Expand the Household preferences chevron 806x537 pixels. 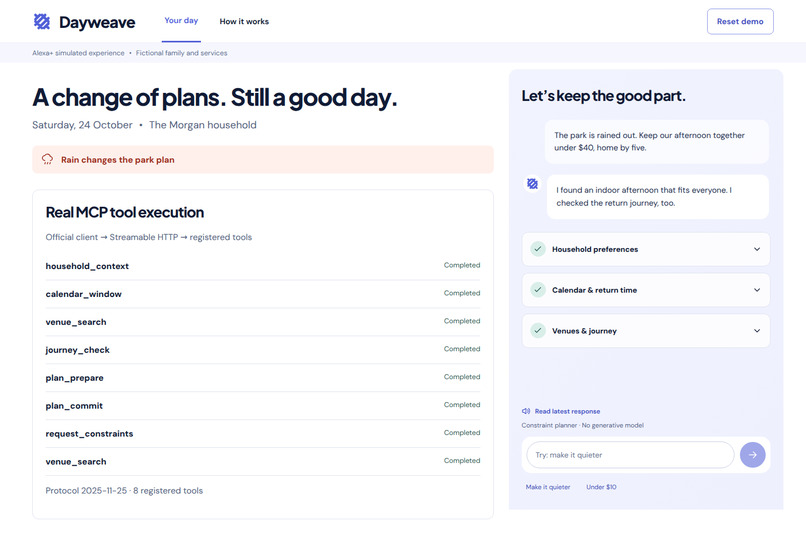757,249
